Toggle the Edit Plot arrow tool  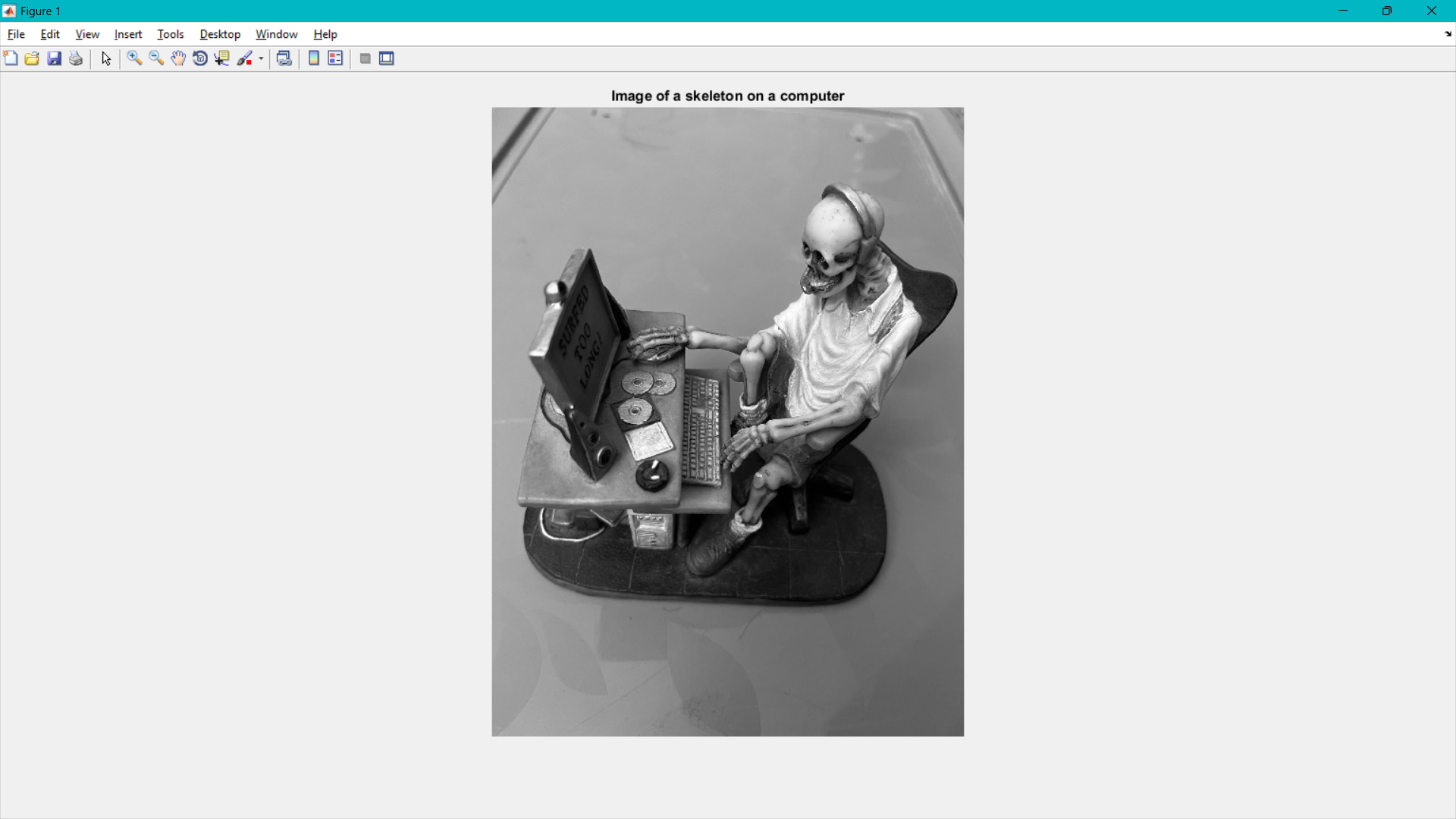pyautogui.click(x=106, y=58)
